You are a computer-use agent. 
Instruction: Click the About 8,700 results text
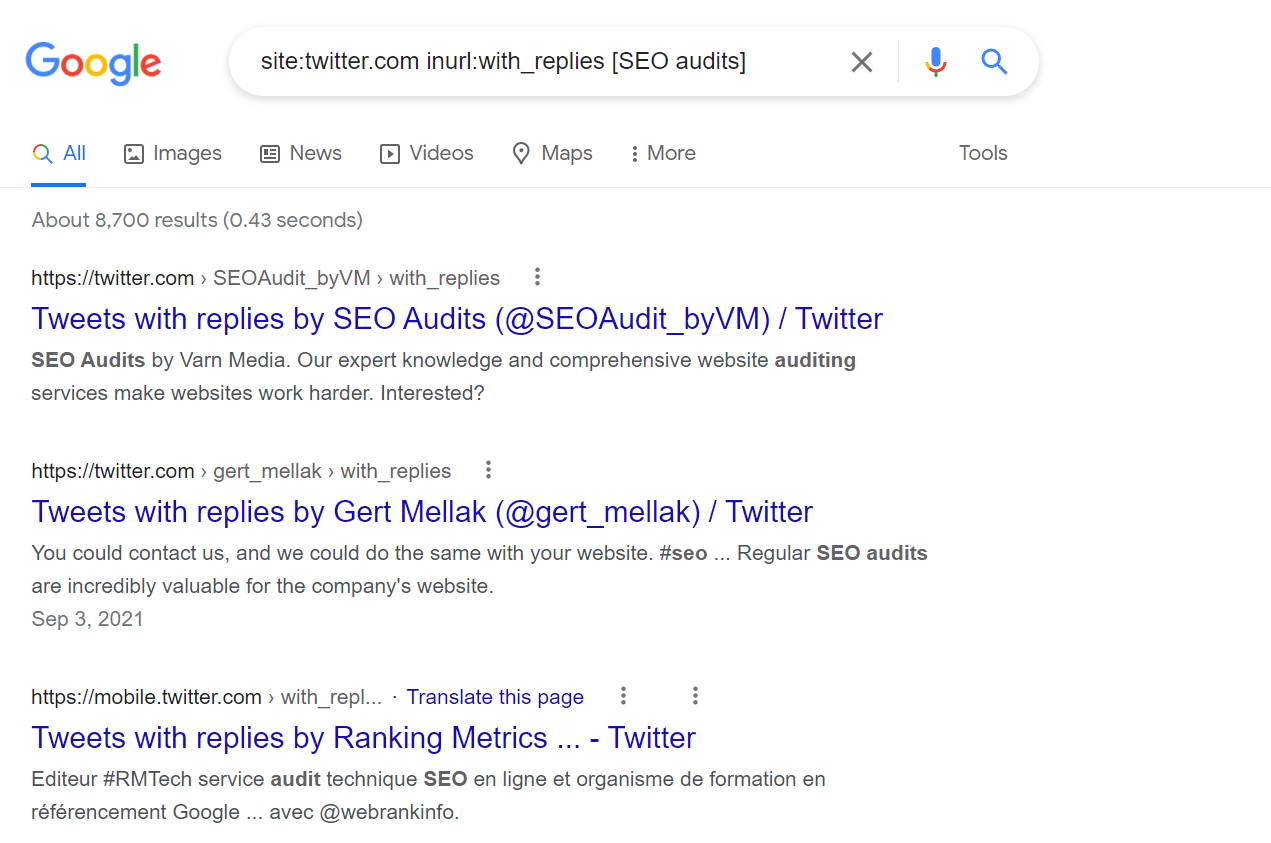pos(197,220)
